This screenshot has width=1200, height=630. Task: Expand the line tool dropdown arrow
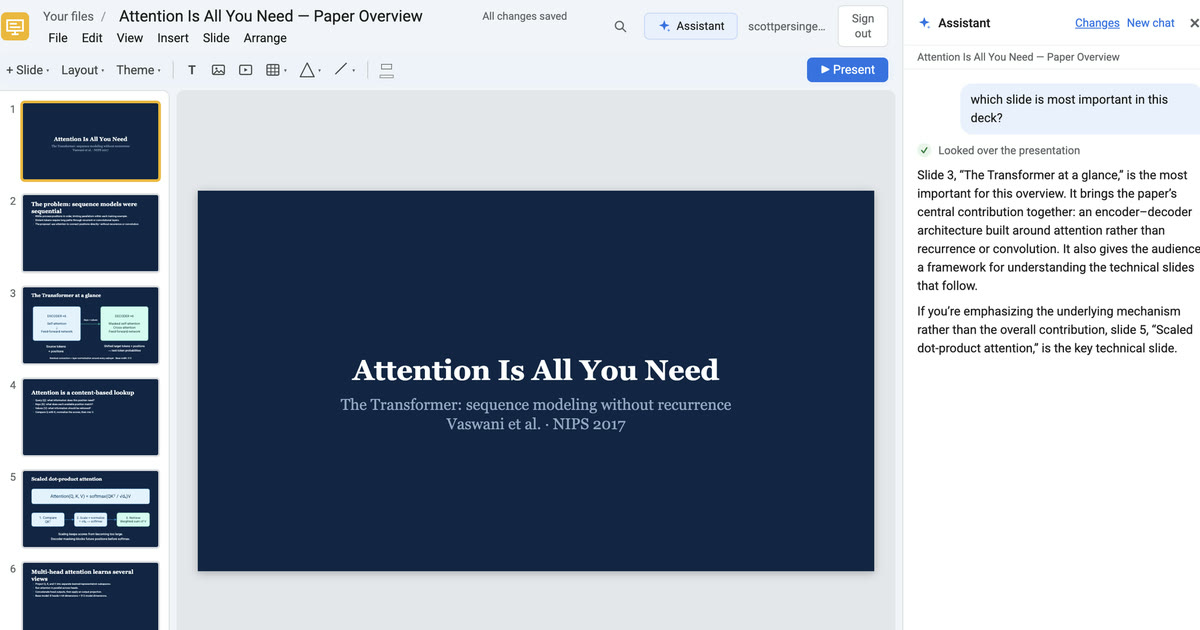click(354, 71)
